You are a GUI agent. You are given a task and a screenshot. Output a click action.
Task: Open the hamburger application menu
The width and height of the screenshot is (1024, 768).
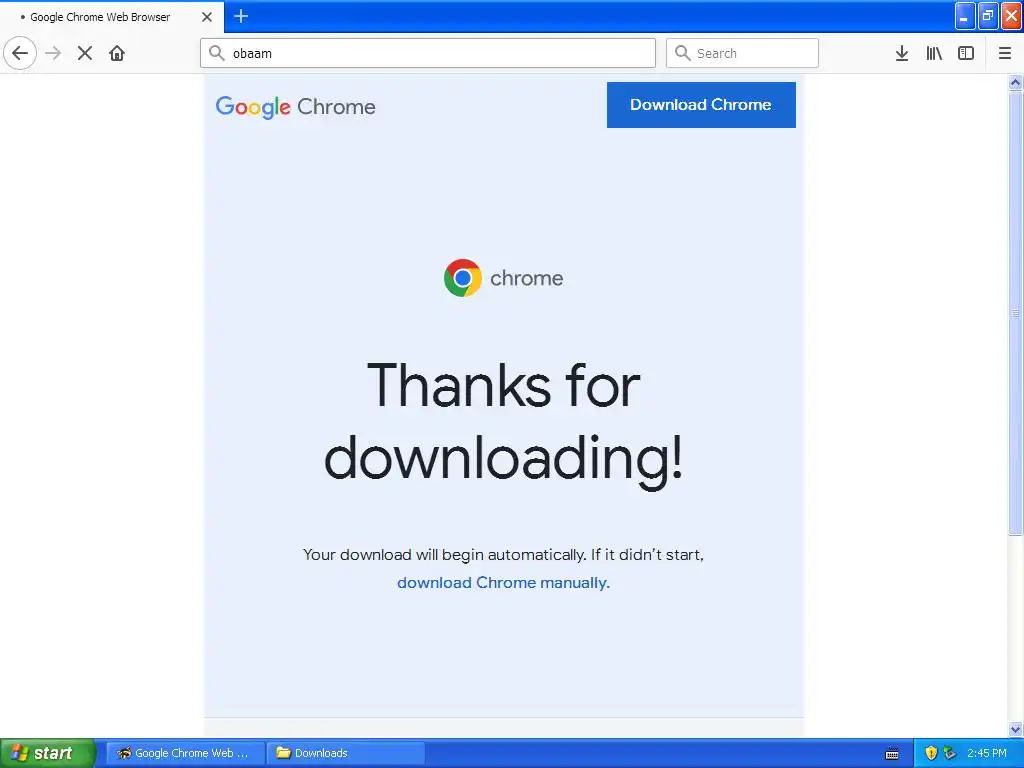coord(1005,53)
